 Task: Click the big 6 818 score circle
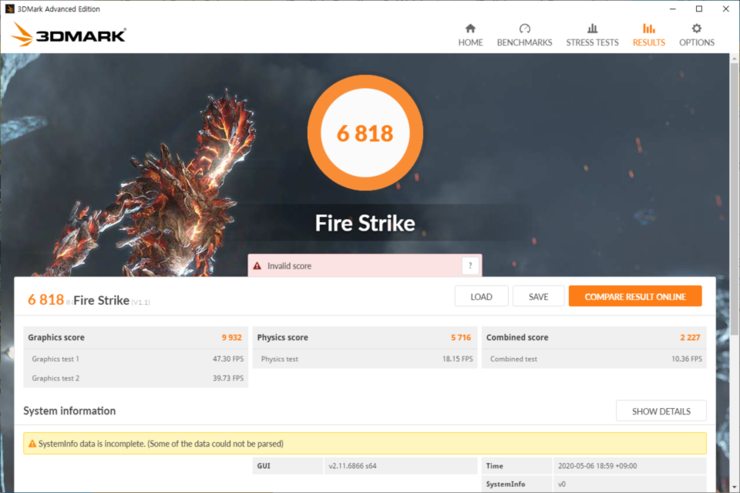click(365, 133)
